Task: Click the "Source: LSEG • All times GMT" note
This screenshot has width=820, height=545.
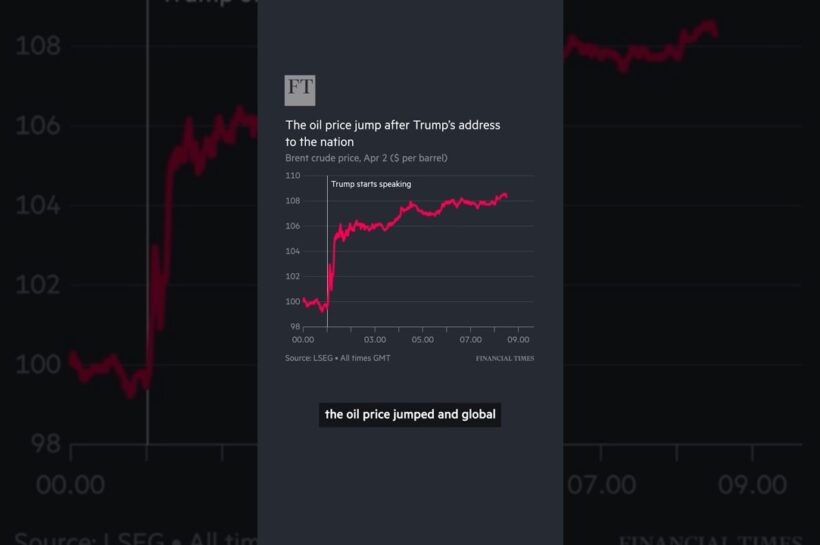Action: pyautogui.click(x=337, y=358)
